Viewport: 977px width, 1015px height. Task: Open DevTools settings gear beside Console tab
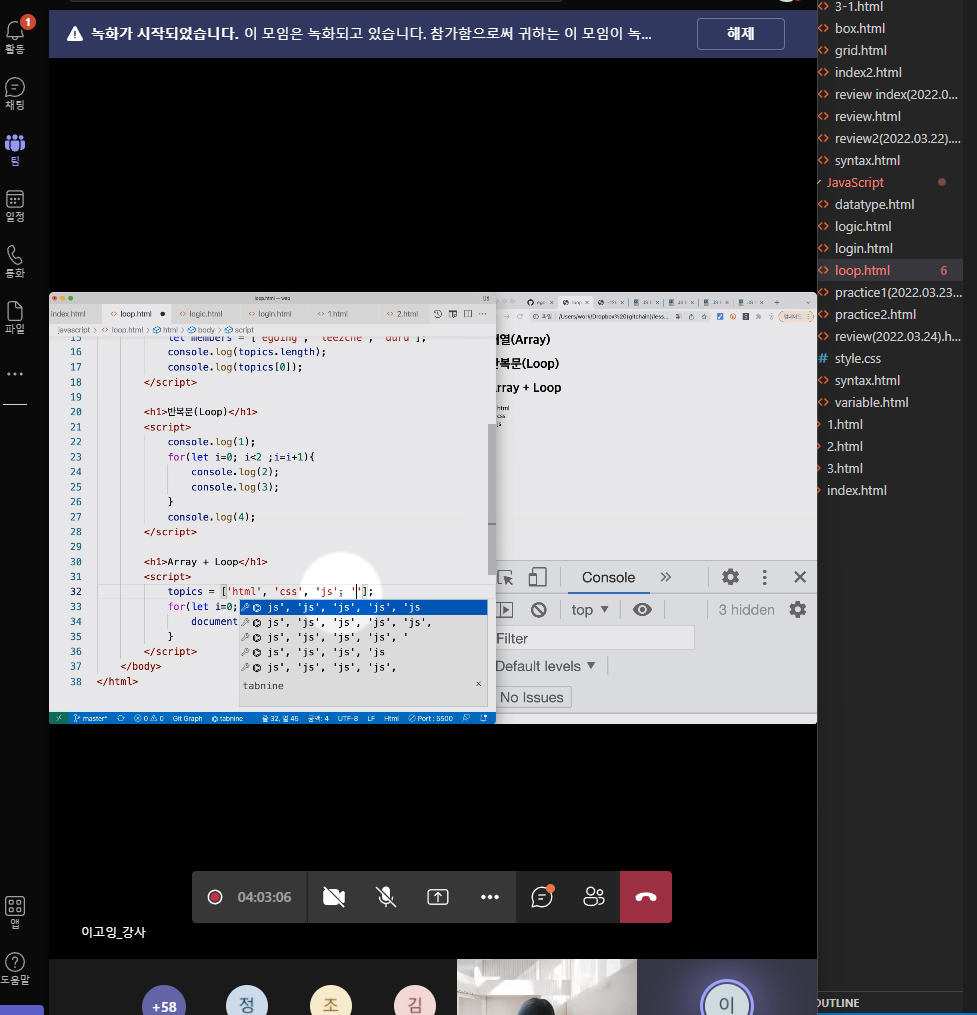point(730,577)
